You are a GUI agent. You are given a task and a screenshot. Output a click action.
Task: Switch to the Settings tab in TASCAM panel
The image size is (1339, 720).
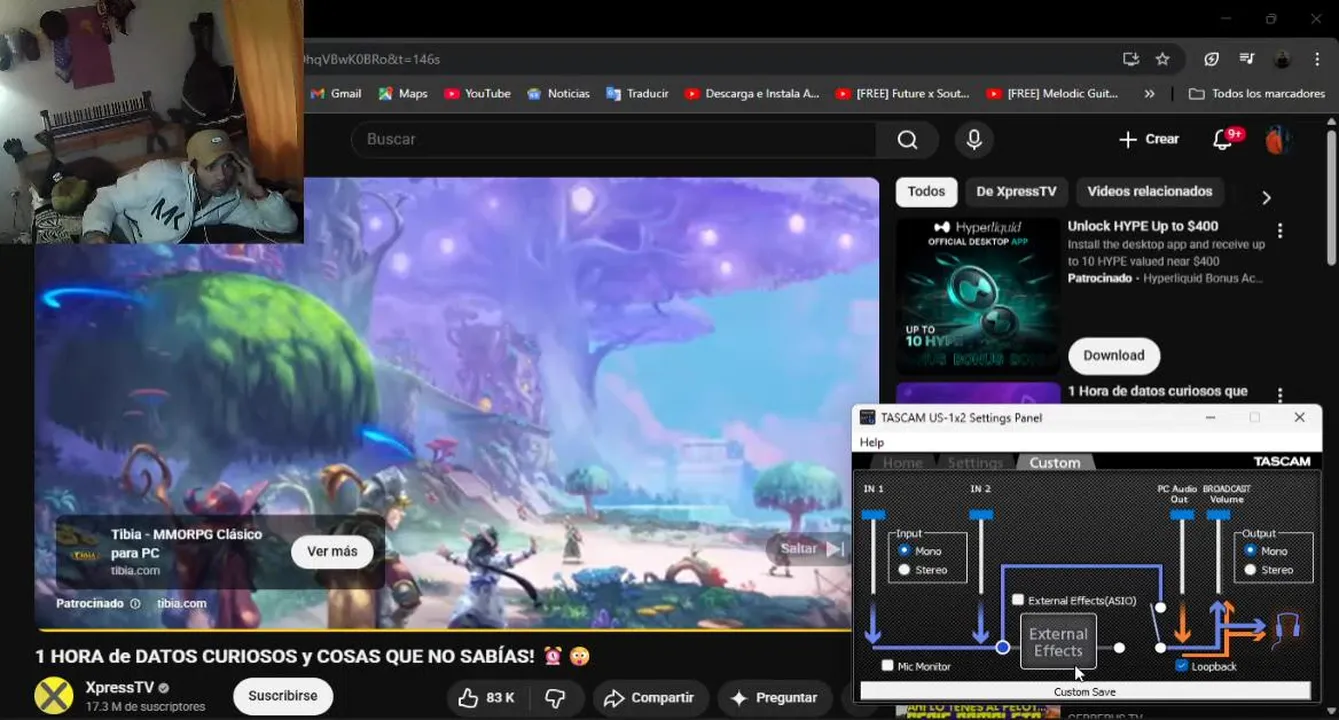975,463
